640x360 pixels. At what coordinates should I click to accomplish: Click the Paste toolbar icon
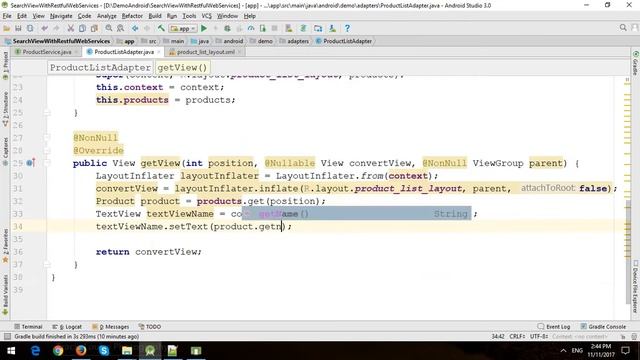coord(94,28)
